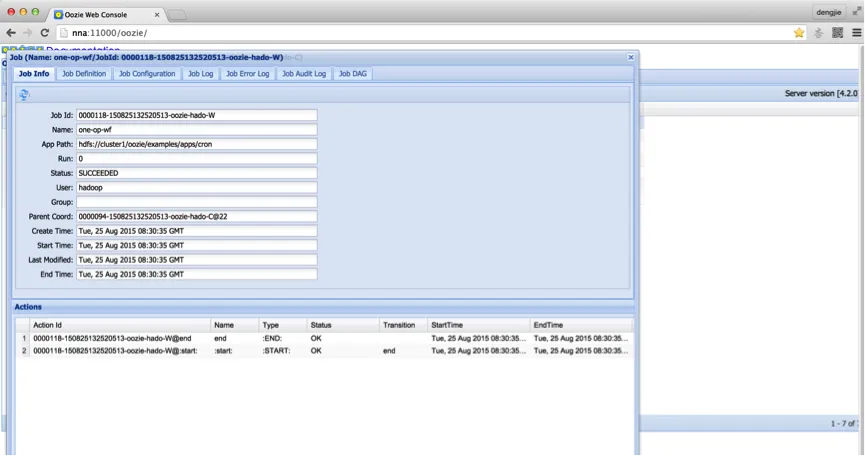Click the Documentation link behind dialog
This screenshot has width=865, height=456.
(x=83, y=50)
